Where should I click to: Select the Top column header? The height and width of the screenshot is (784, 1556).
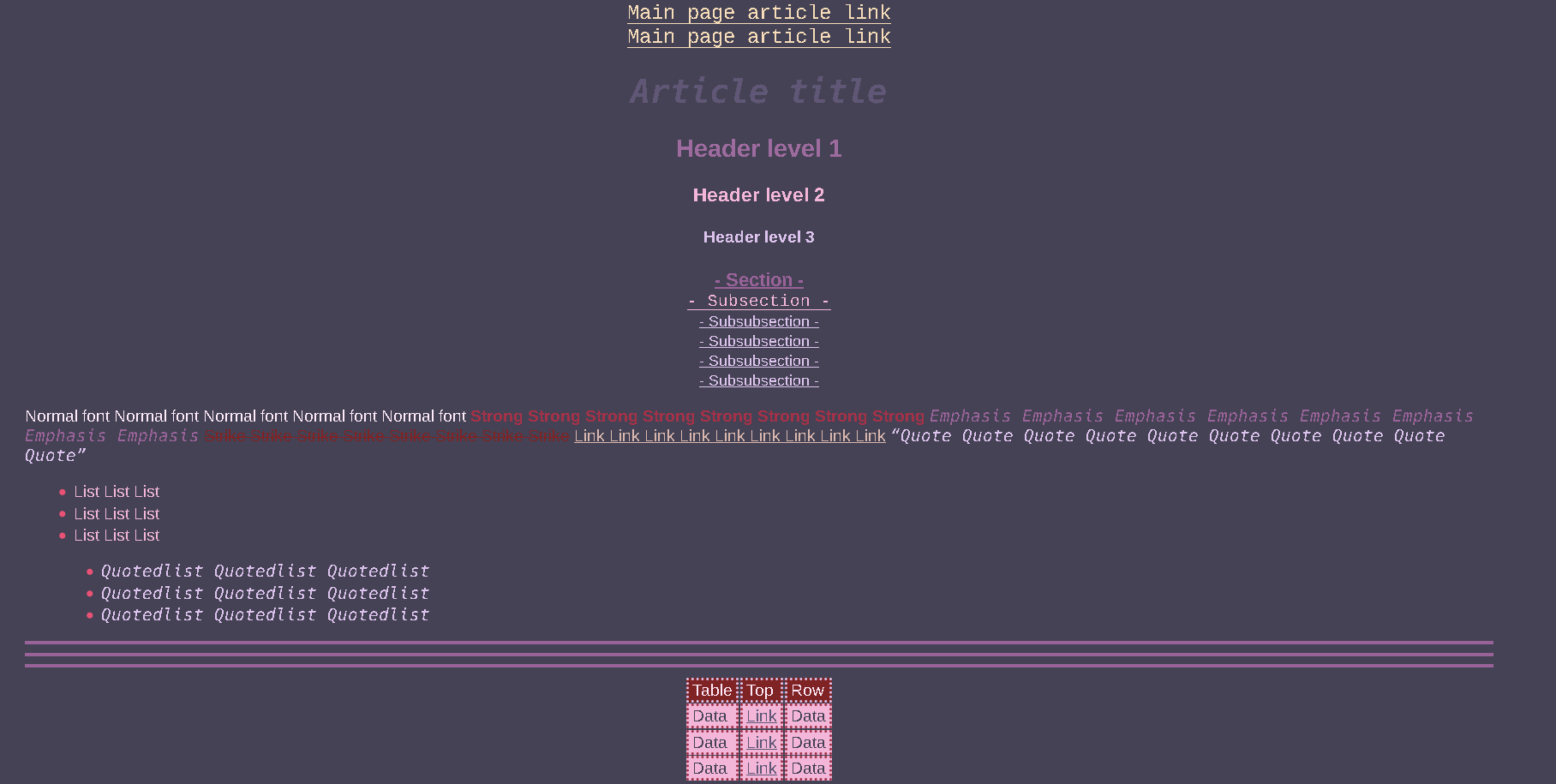pyautogui.click(x=759, y=690)
